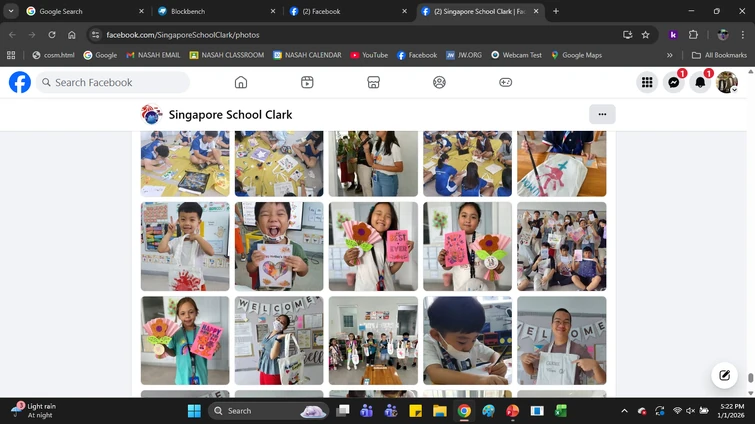Open the Google Maps bookmark
This screenshot has width=755, height=424.
click(x=576, y=55)
